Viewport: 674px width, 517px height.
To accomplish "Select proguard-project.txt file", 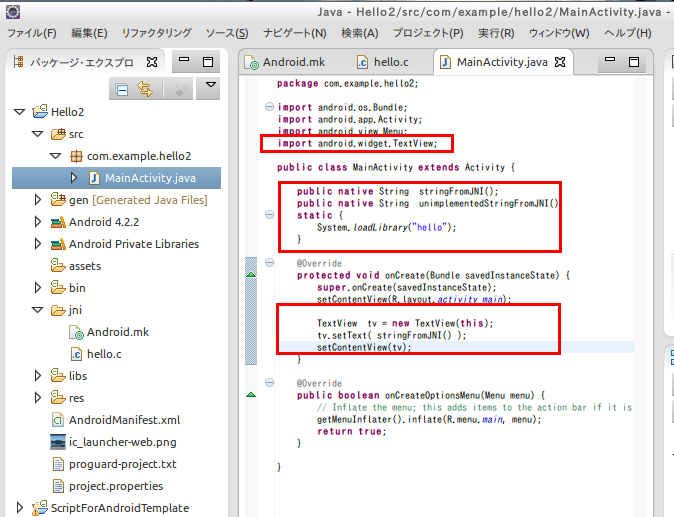I will (123, 464).
